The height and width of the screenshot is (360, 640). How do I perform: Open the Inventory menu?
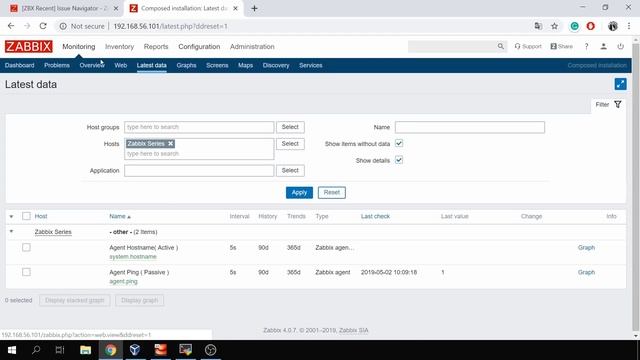(119, 47)
